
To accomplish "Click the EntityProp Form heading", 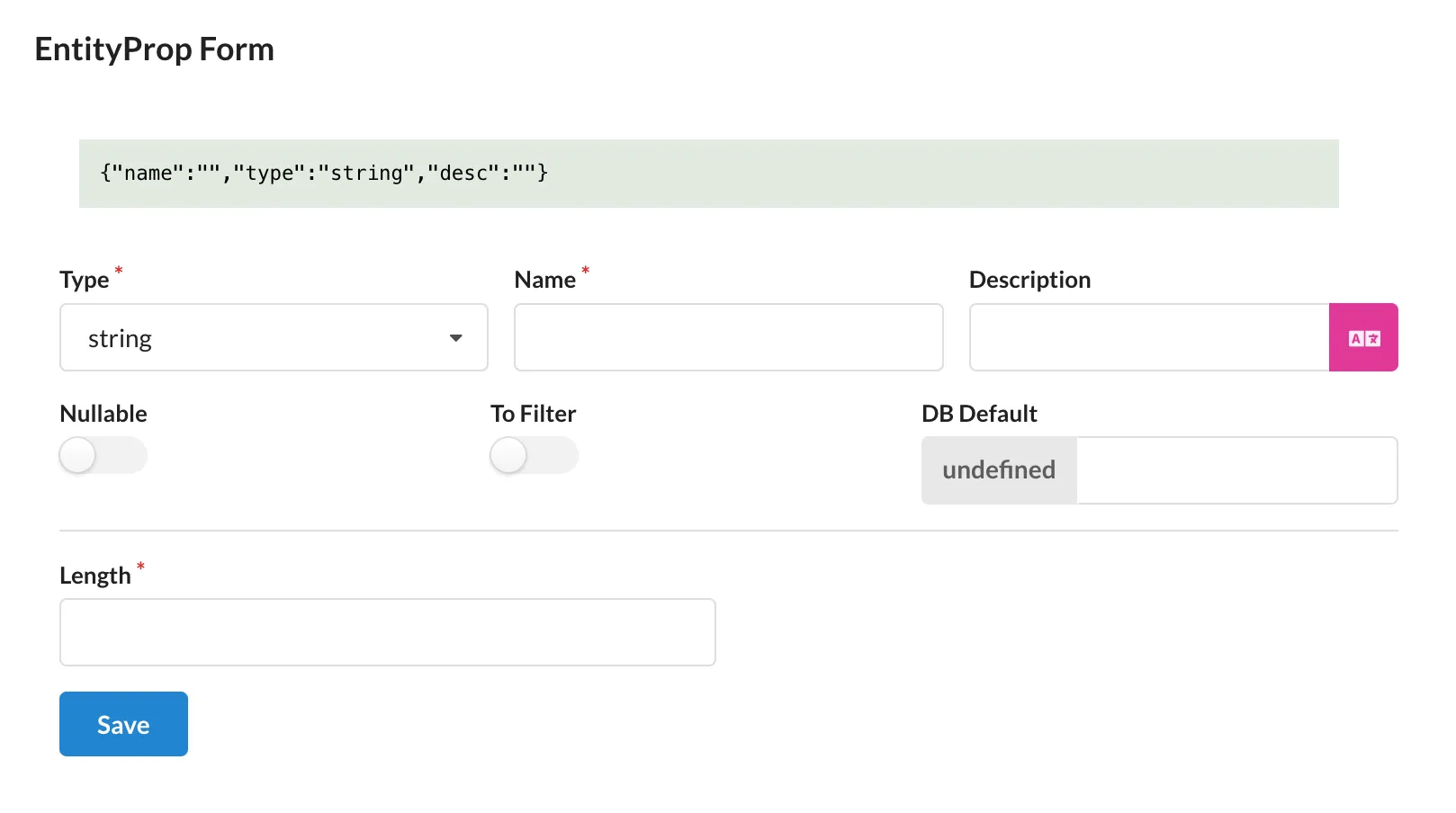I will (154, 49).
